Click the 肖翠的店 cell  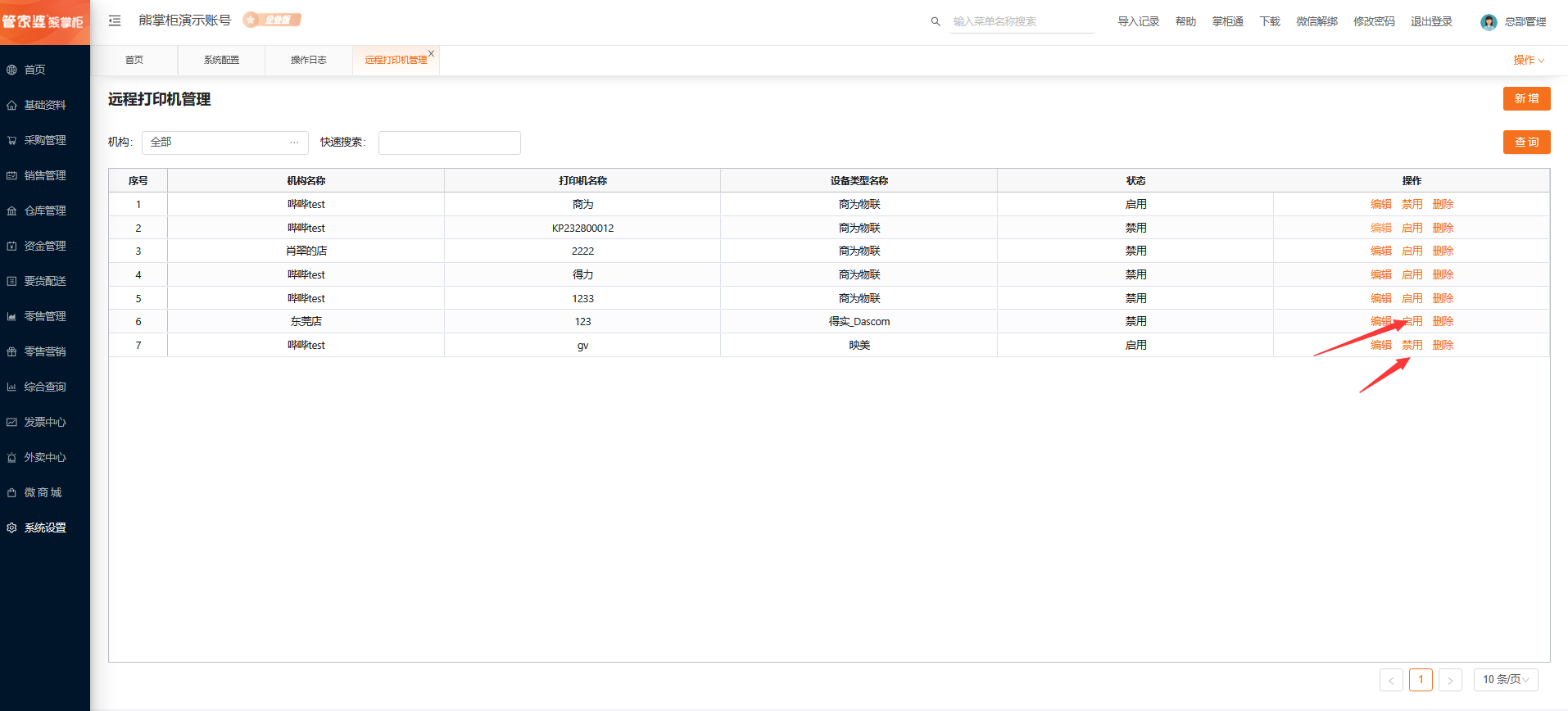click(x=306, y=251)
